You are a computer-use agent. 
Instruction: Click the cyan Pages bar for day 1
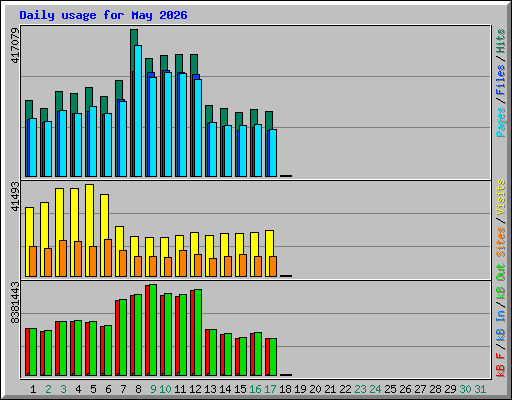(33, 147)
